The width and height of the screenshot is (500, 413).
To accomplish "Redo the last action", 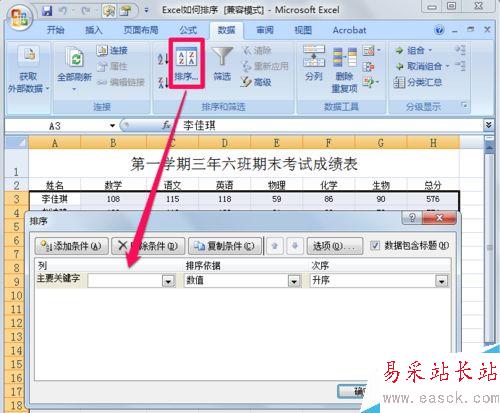I will pos(86,11).
